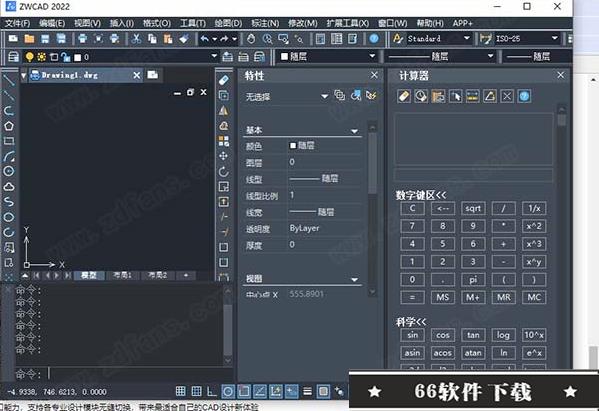Click the calculator Get Coordinates cursor icon
This screenshot has height=411, width=599.
[455, 96]
